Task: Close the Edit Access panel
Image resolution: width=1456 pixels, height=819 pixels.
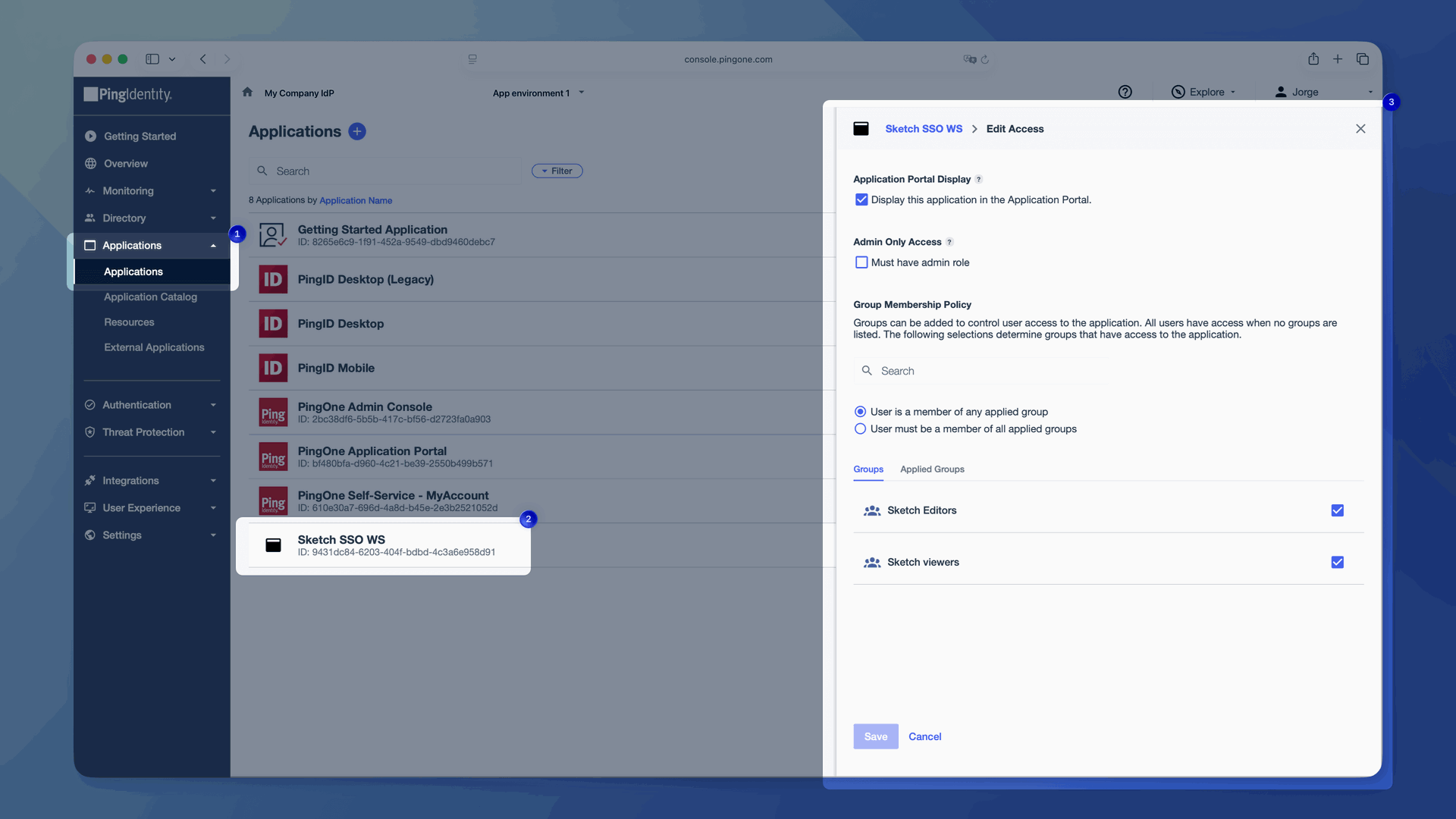Action: [x=1360, y=129]
